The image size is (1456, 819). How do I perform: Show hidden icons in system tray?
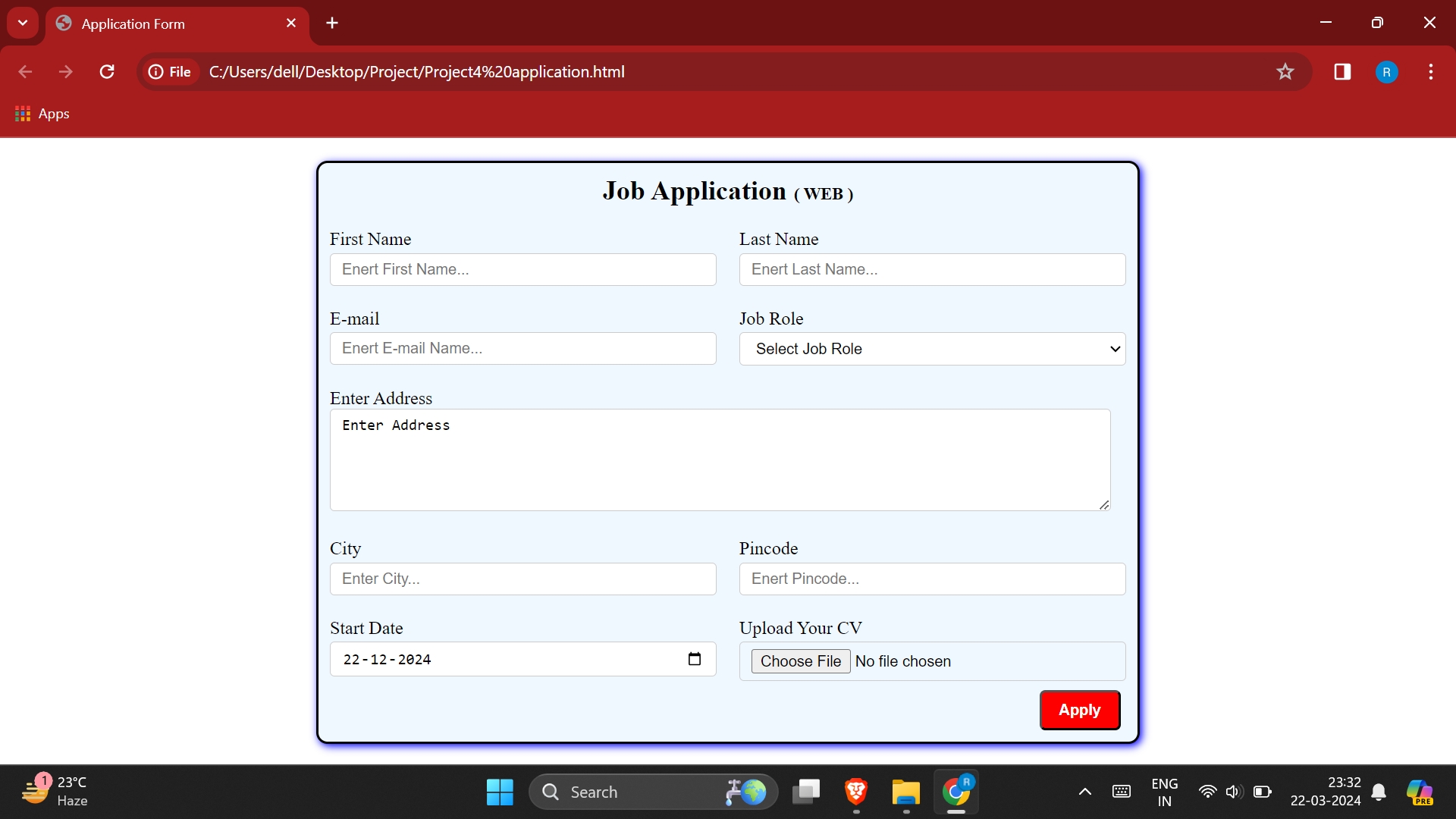click(x=1084, y=792)
